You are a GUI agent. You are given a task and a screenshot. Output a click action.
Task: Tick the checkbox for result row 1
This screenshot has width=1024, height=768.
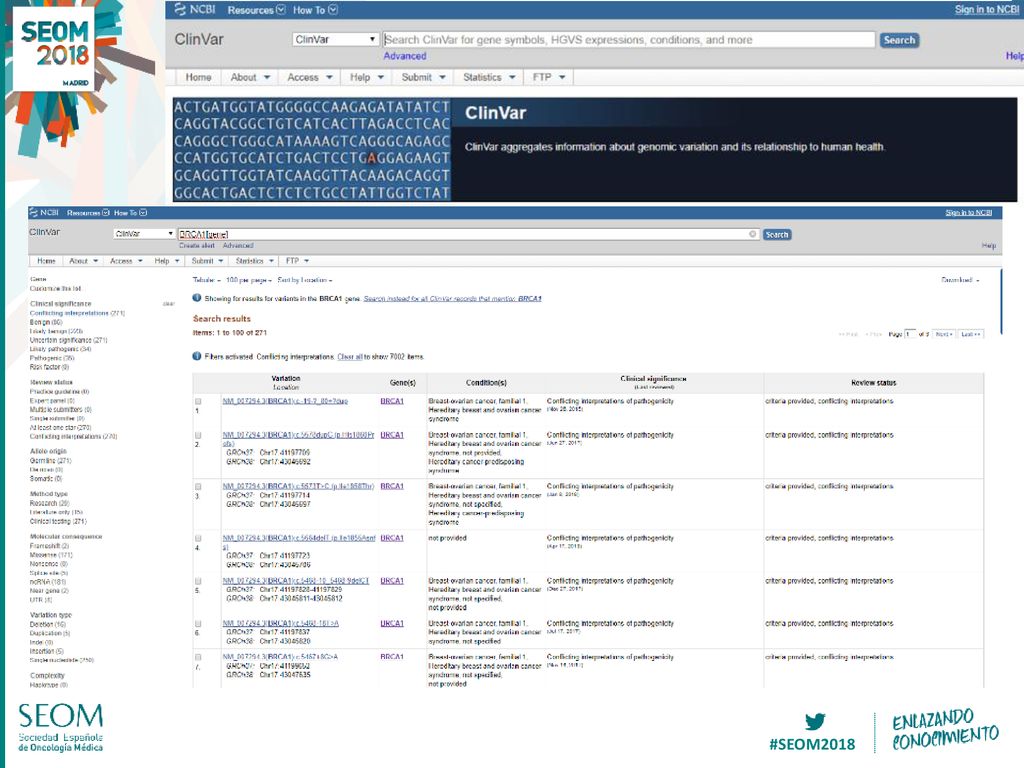click(198, 402)
